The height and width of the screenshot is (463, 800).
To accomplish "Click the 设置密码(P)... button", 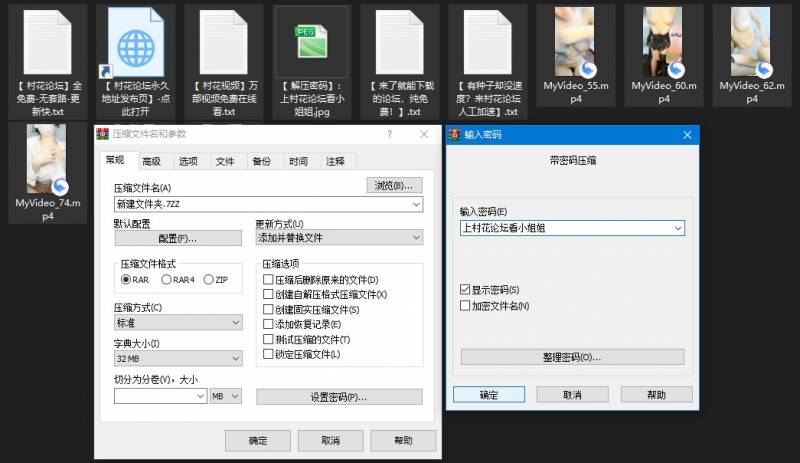I will point(339,397).
